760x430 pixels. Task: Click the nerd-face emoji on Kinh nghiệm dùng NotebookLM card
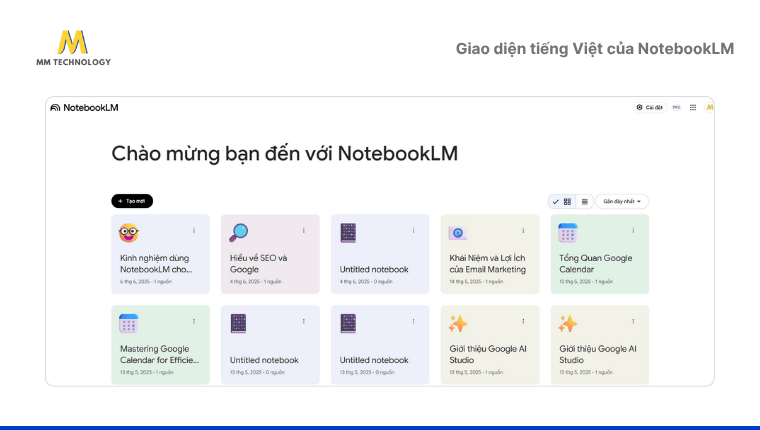pyautogui.click(x=129, y=233)
